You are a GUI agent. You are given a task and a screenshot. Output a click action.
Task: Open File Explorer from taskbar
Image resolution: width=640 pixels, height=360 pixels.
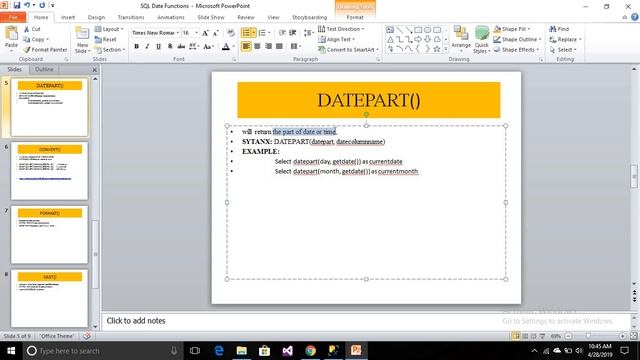click(242, 351)
